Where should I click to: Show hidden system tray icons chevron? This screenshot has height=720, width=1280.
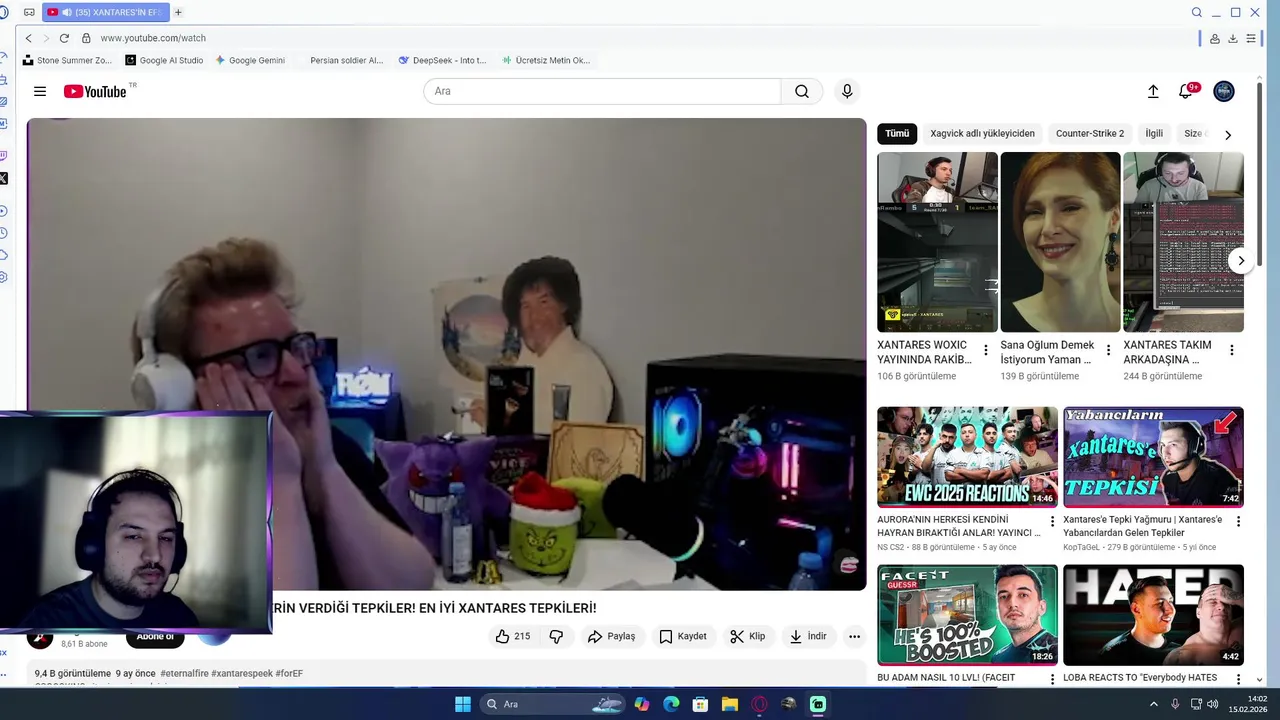tap(1153, 704)
